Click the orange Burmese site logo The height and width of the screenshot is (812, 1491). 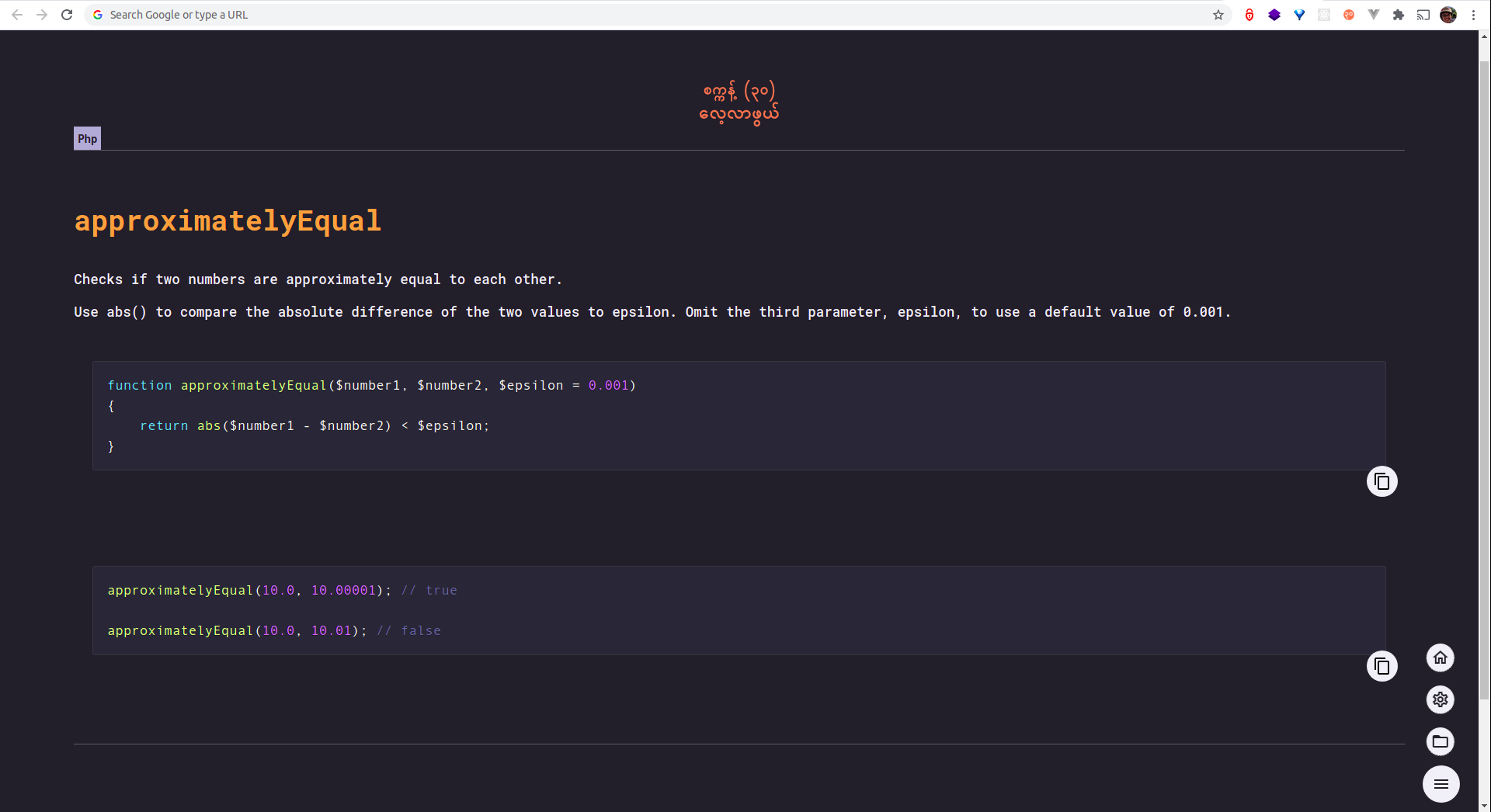[x=739, y=102]
